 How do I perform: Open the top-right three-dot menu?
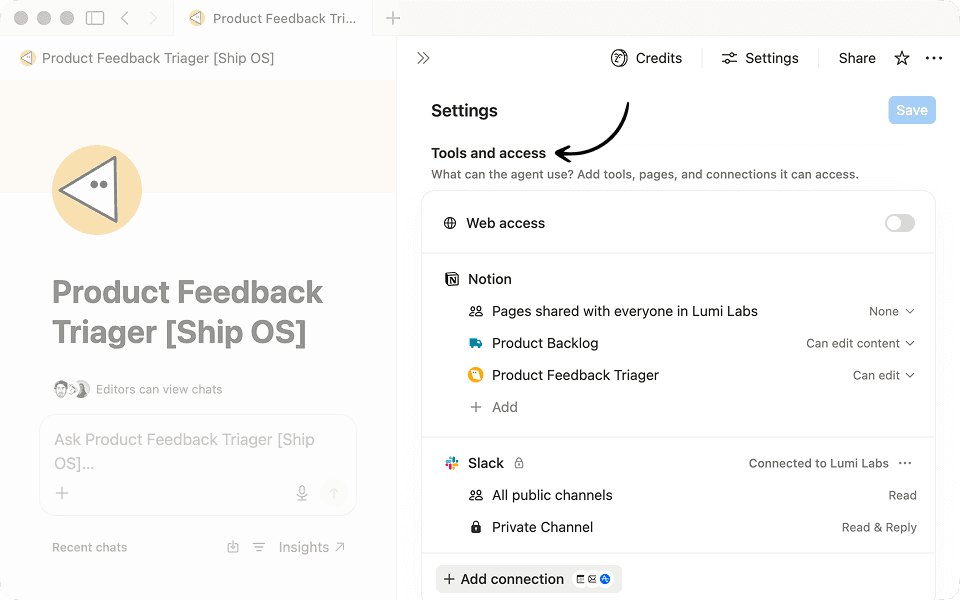tap(934, 58)
